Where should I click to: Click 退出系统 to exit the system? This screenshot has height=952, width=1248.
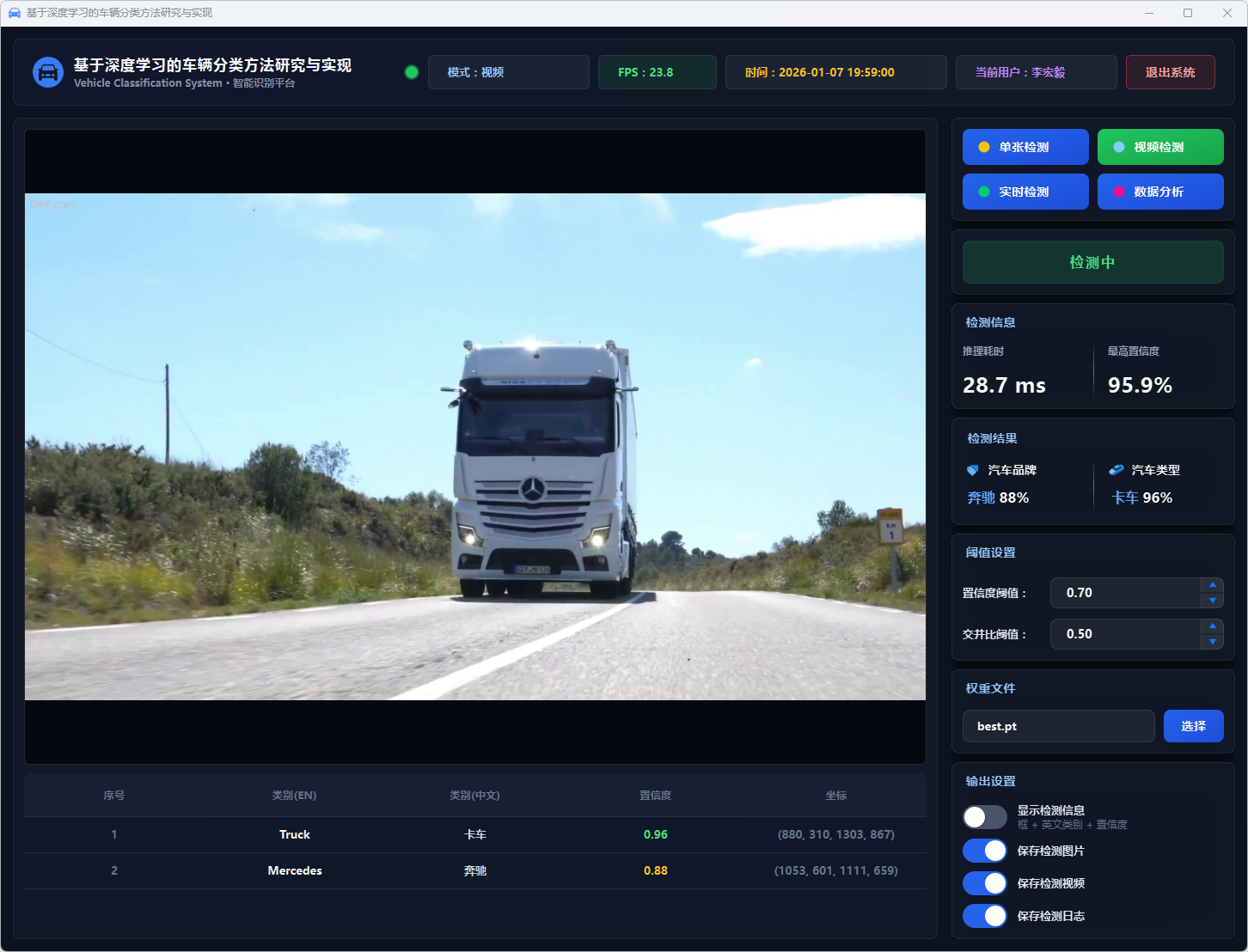1171,72
